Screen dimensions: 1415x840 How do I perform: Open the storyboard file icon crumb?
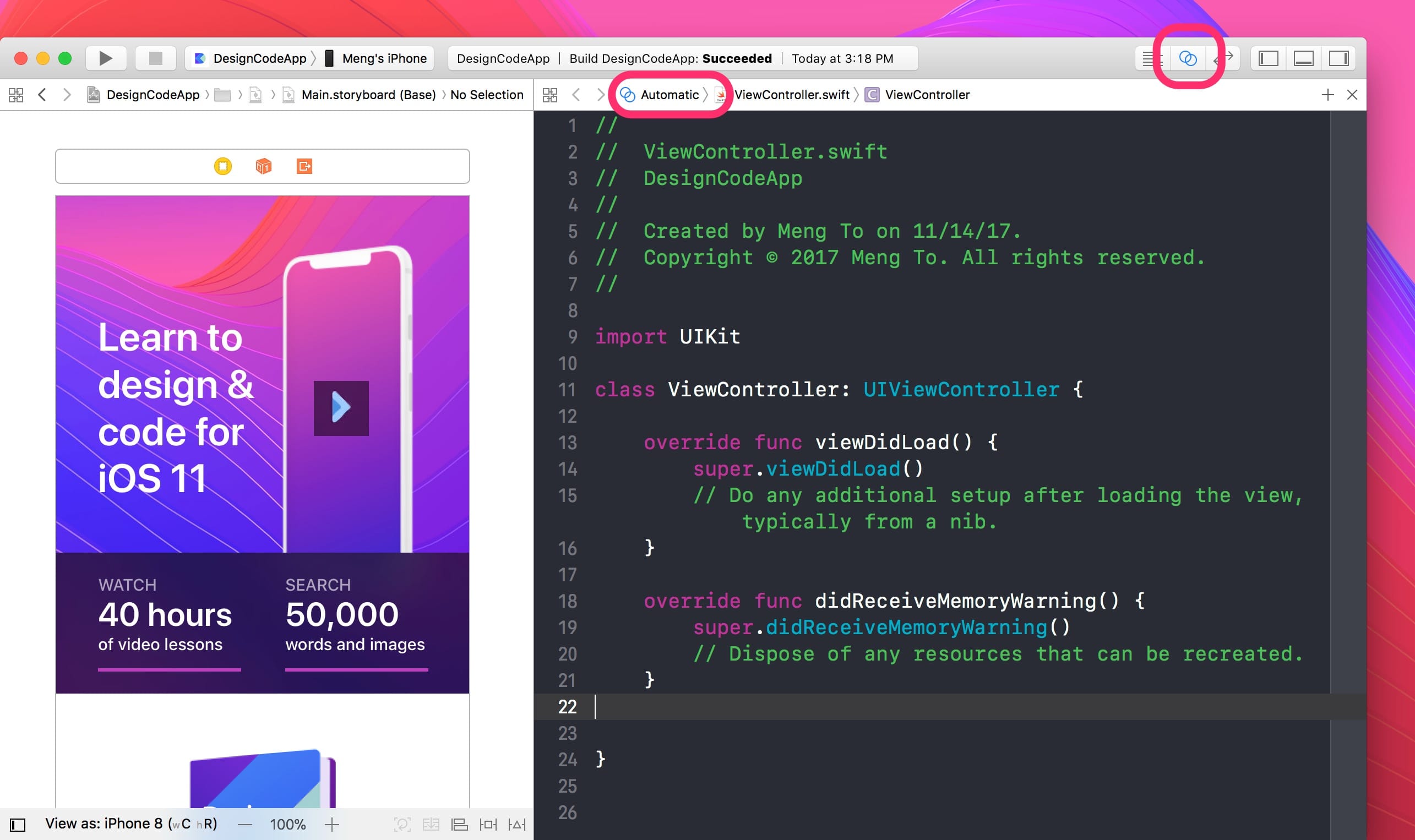point(256,95)
